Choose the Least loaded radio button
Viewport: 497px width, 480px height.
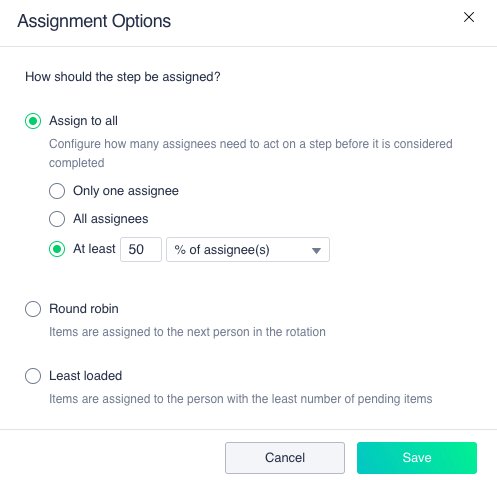[33, 376]
